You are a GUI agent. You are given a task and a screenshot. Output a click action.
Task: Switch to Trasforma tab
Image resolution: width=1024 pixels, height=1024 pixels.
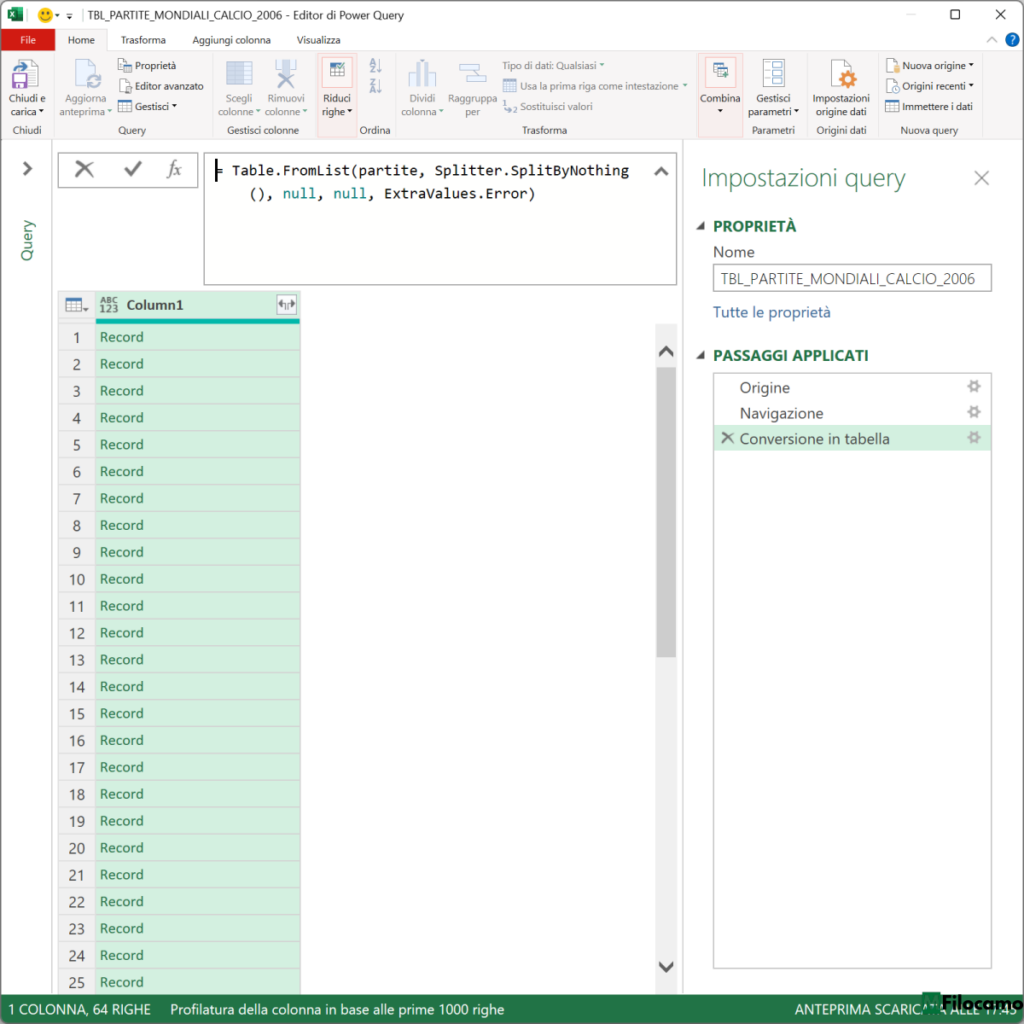coord(143,40)
